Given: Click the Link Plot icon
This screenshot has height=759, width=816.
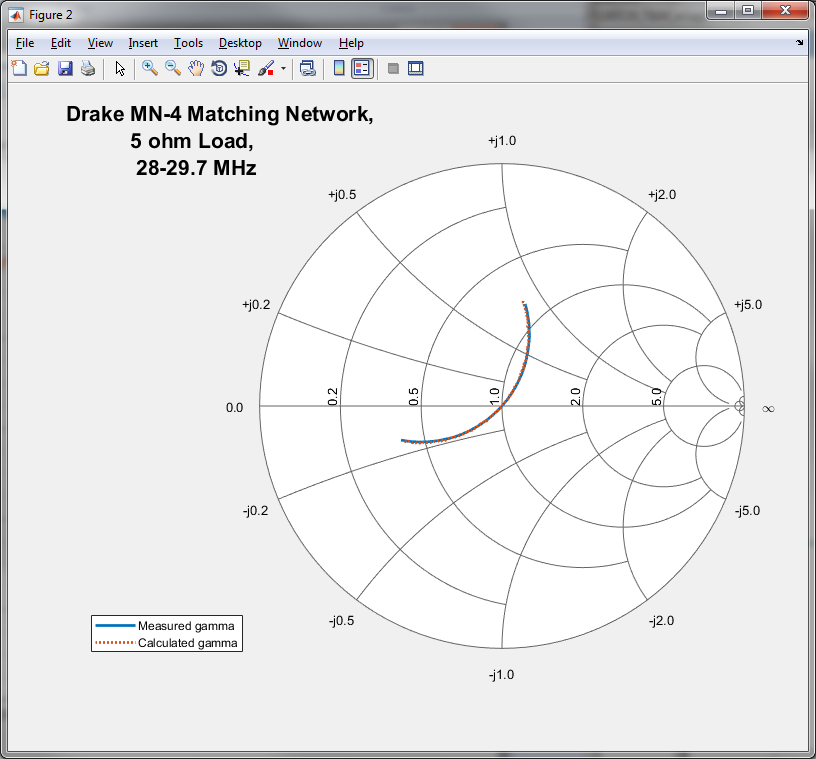Looking at the screenshot, I should click(308, 68).
